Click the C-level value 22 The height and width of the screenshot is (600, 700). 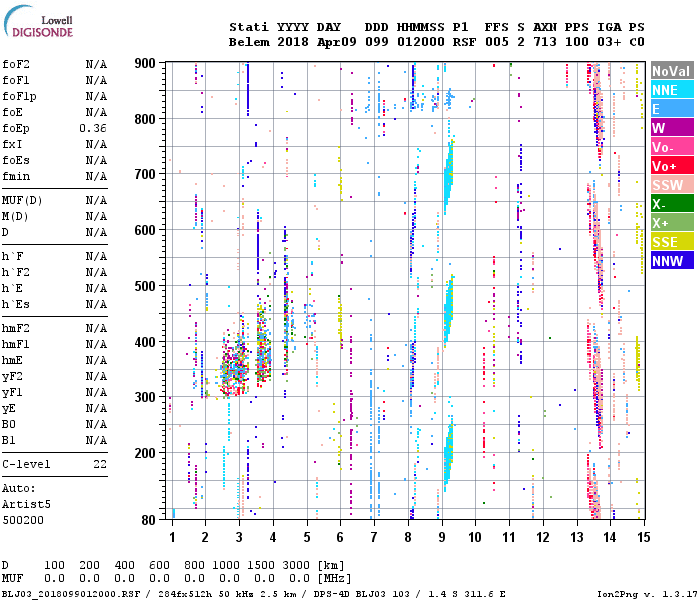point(100,464)
